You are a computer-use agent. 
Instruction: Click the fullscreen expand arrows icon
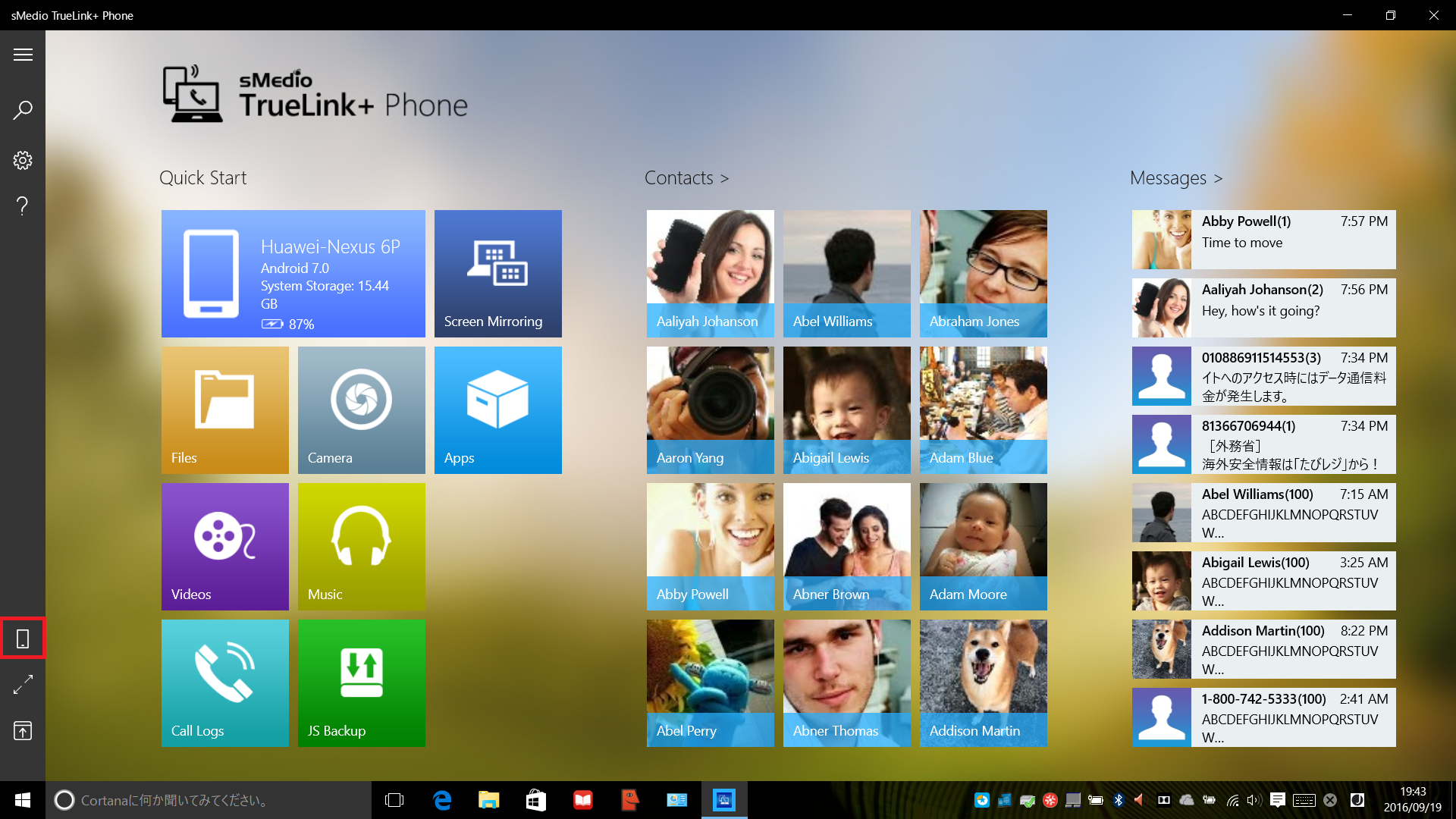coord(23,685)
